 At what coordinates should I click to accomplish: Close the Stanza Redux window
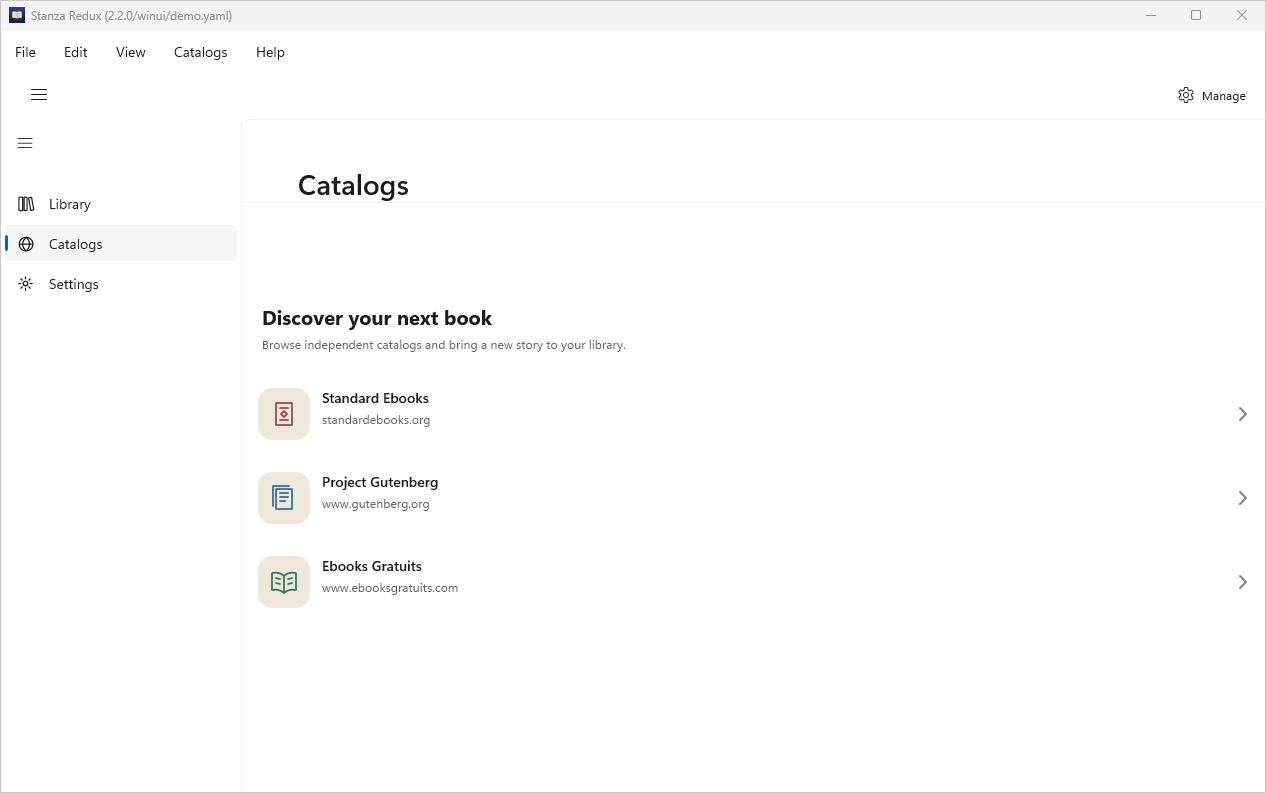[x=1242, y=15]
